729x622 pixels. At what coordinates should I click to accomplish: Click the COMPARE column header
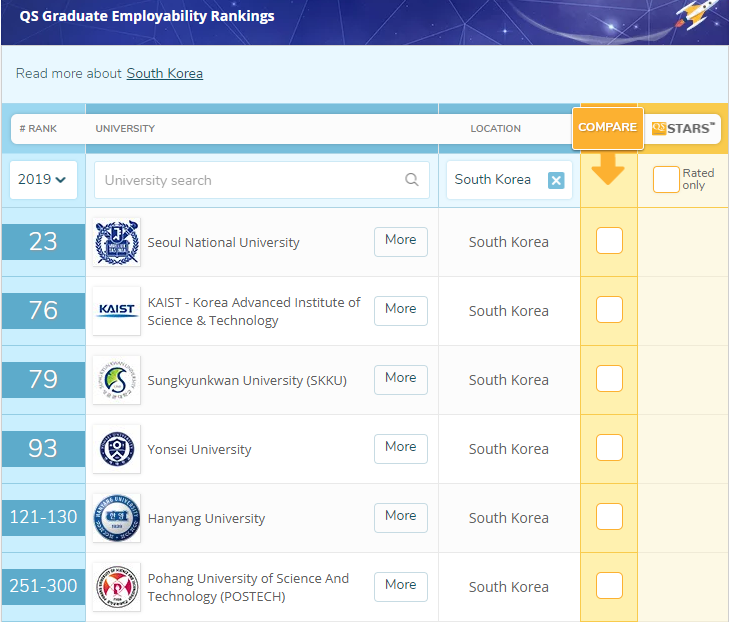pyautogui.click(x=607, y=128)
